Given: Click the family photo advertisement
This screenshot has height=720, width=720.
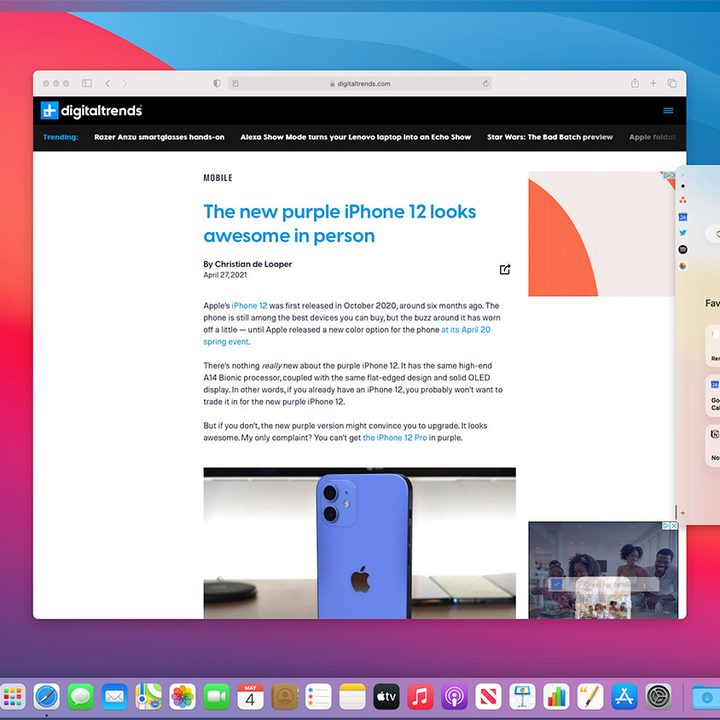Looking at the screenshot, I should coord(603,570).
